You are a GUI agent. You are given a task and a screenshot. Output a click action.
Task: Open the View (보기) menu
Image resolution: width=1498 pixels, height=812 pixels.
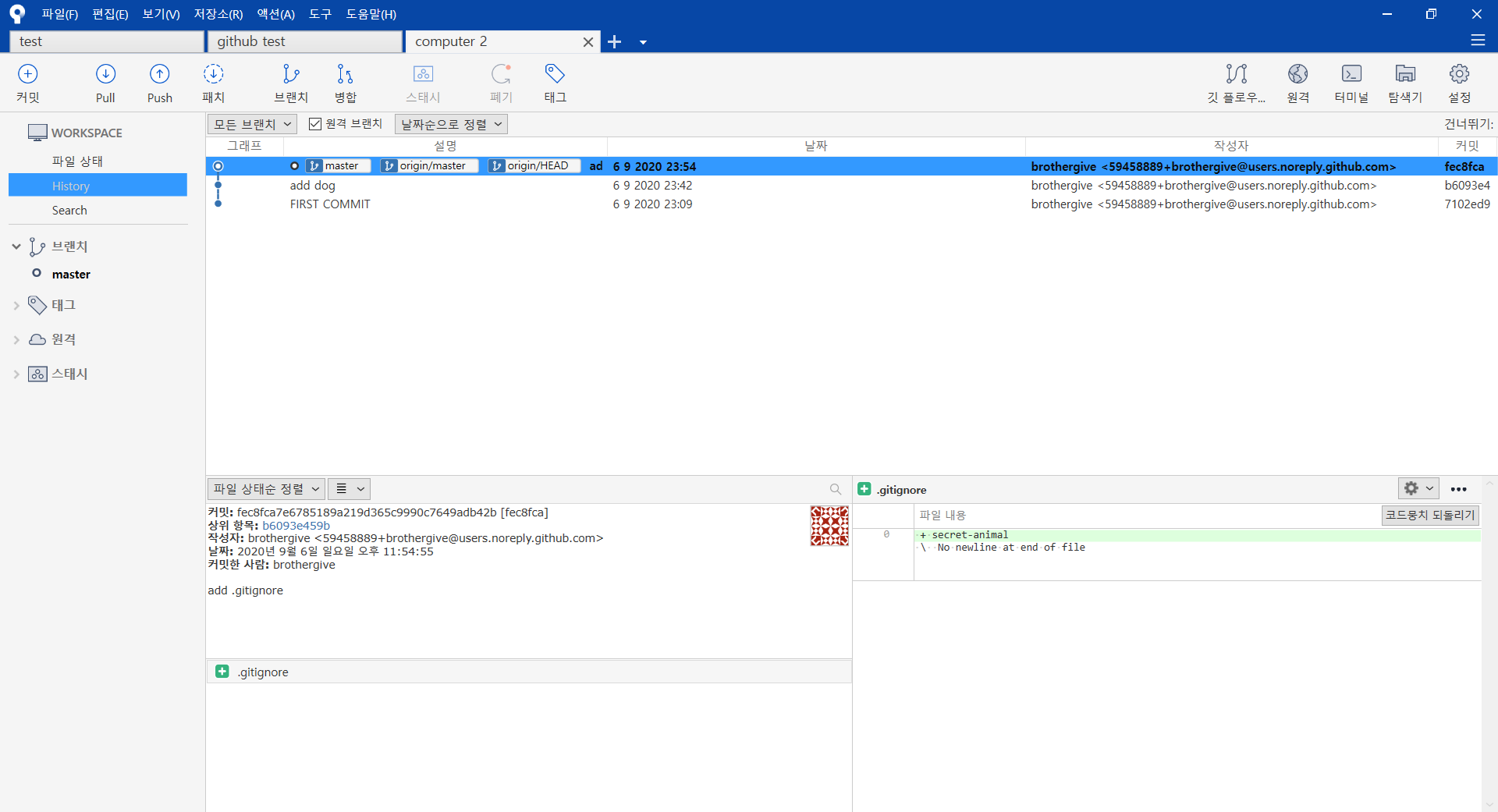coord(161,14)
